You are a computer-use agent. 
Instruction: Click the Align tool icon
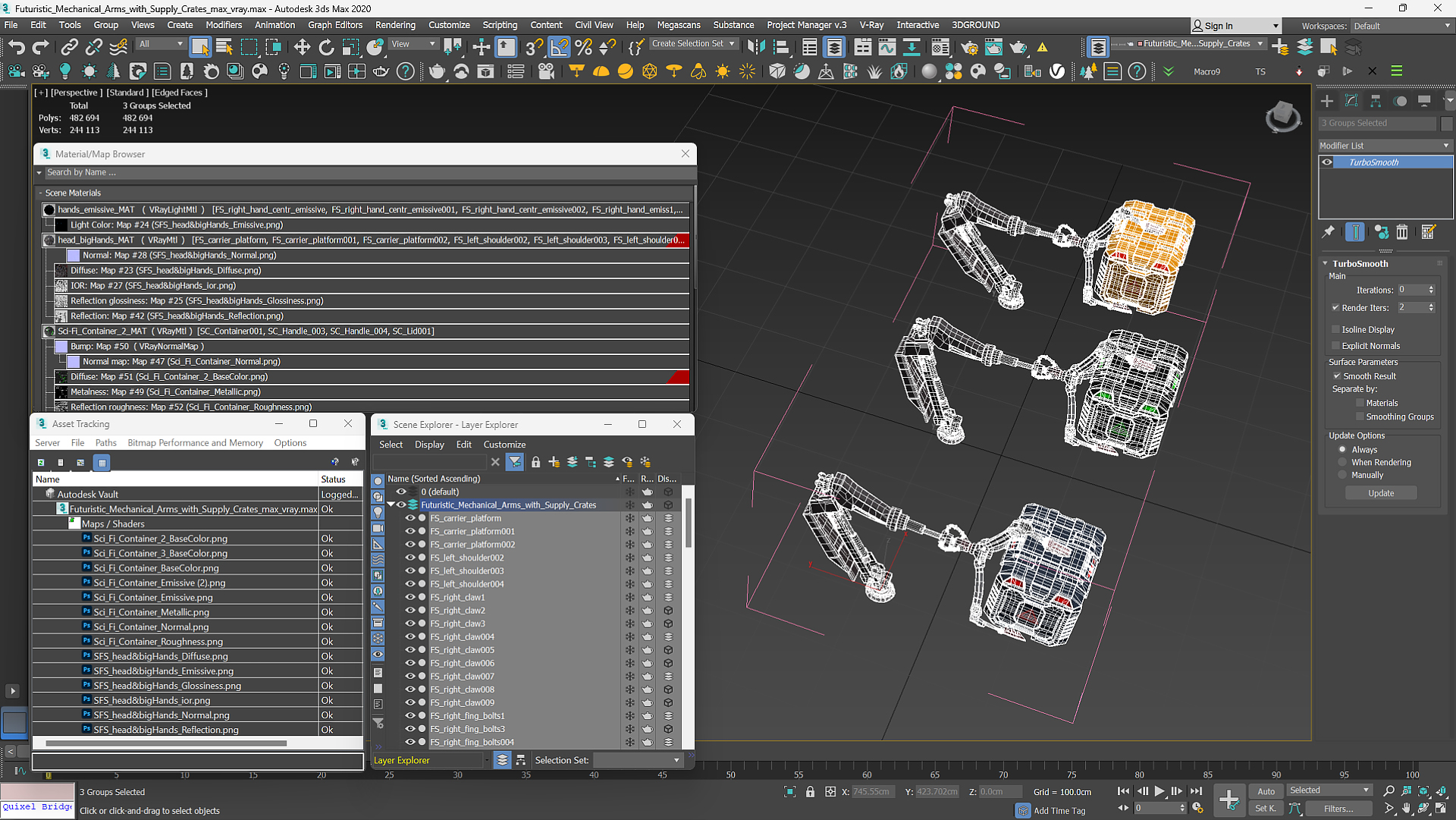click(x=780, y=47)
